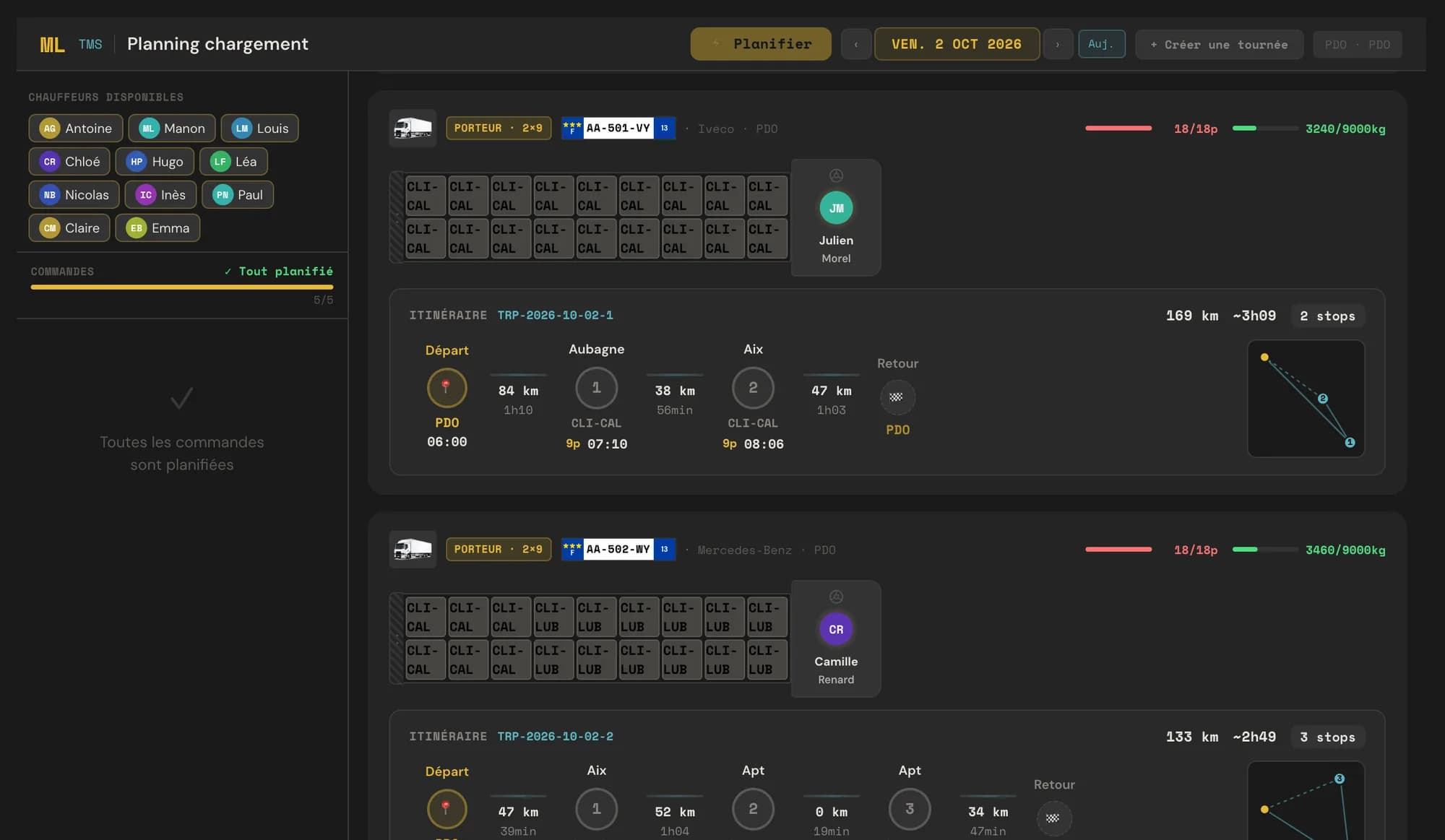Click stop 2 Aix circle marker
1445x840 pixels.
pyautogui.click(x=753, y=388)
